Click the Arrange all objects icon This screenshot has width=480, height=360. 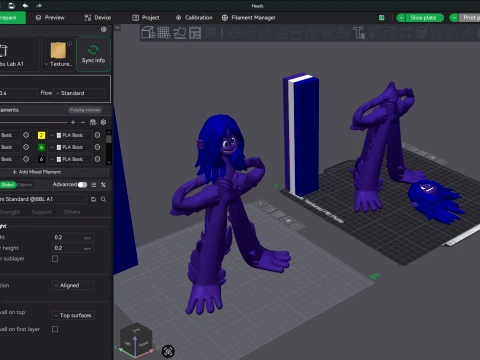(195, 33)
